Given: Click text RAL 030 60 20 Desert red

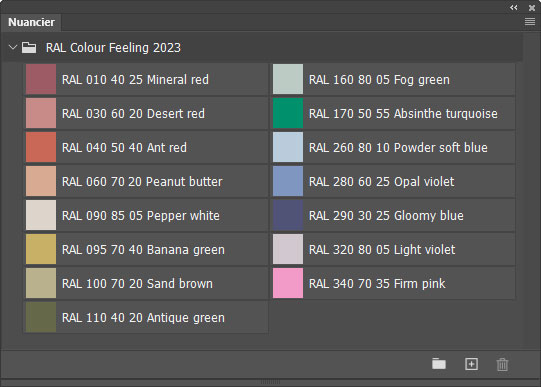Looking at the screenshot, I should point(133,113).
